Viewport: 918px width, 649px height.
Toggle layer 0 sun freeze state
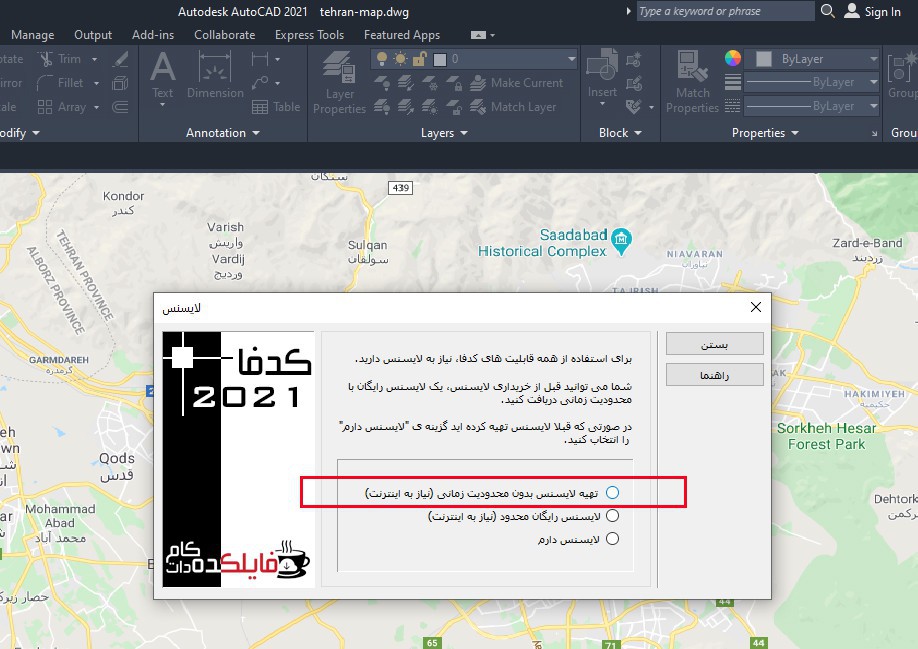coord(400,59)
